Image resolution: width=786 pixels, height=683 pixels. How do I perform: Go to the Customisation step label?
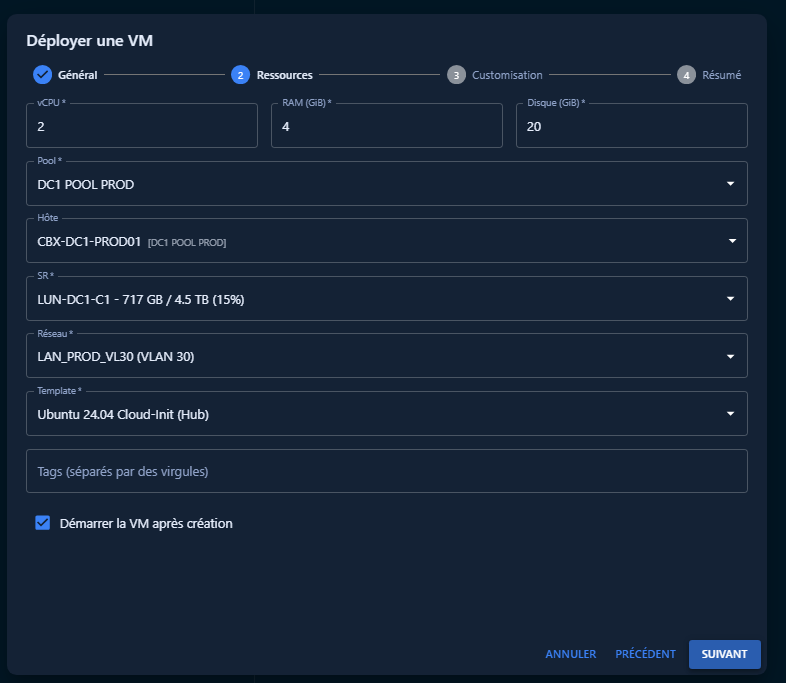click(x=507, y=75)
